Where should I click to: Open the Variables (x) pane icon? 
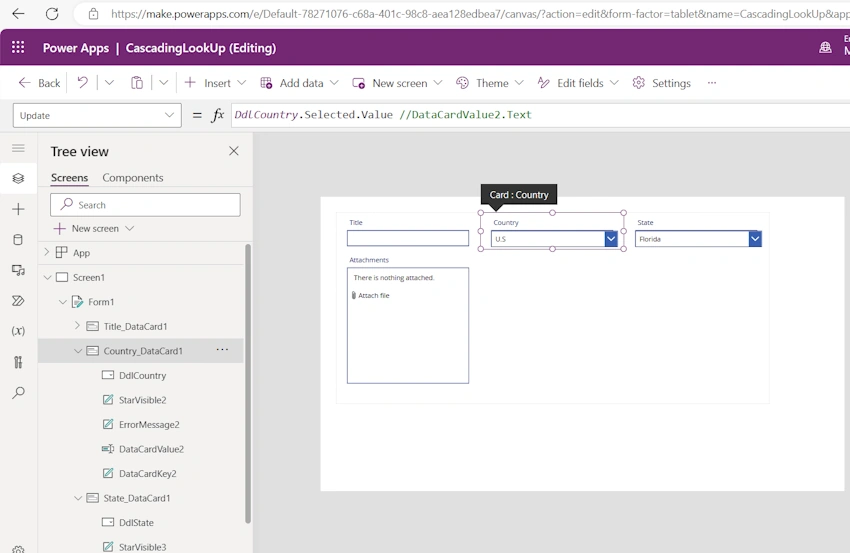[x=18, y=331]
